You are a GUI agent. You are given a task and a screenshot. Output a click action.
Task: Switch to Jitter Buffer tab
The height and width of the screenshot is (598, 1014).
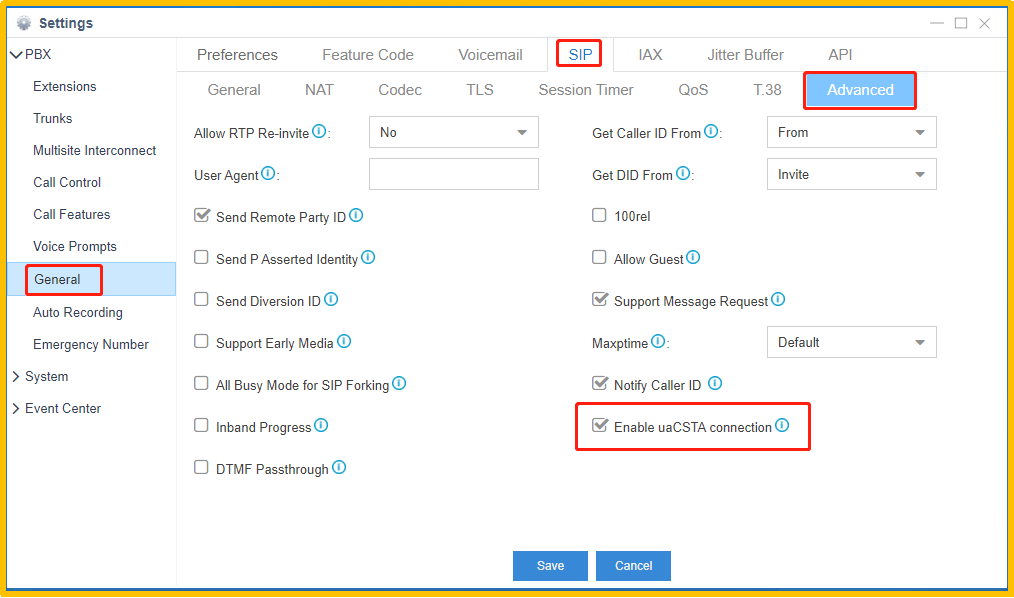[x=745, y=55]
